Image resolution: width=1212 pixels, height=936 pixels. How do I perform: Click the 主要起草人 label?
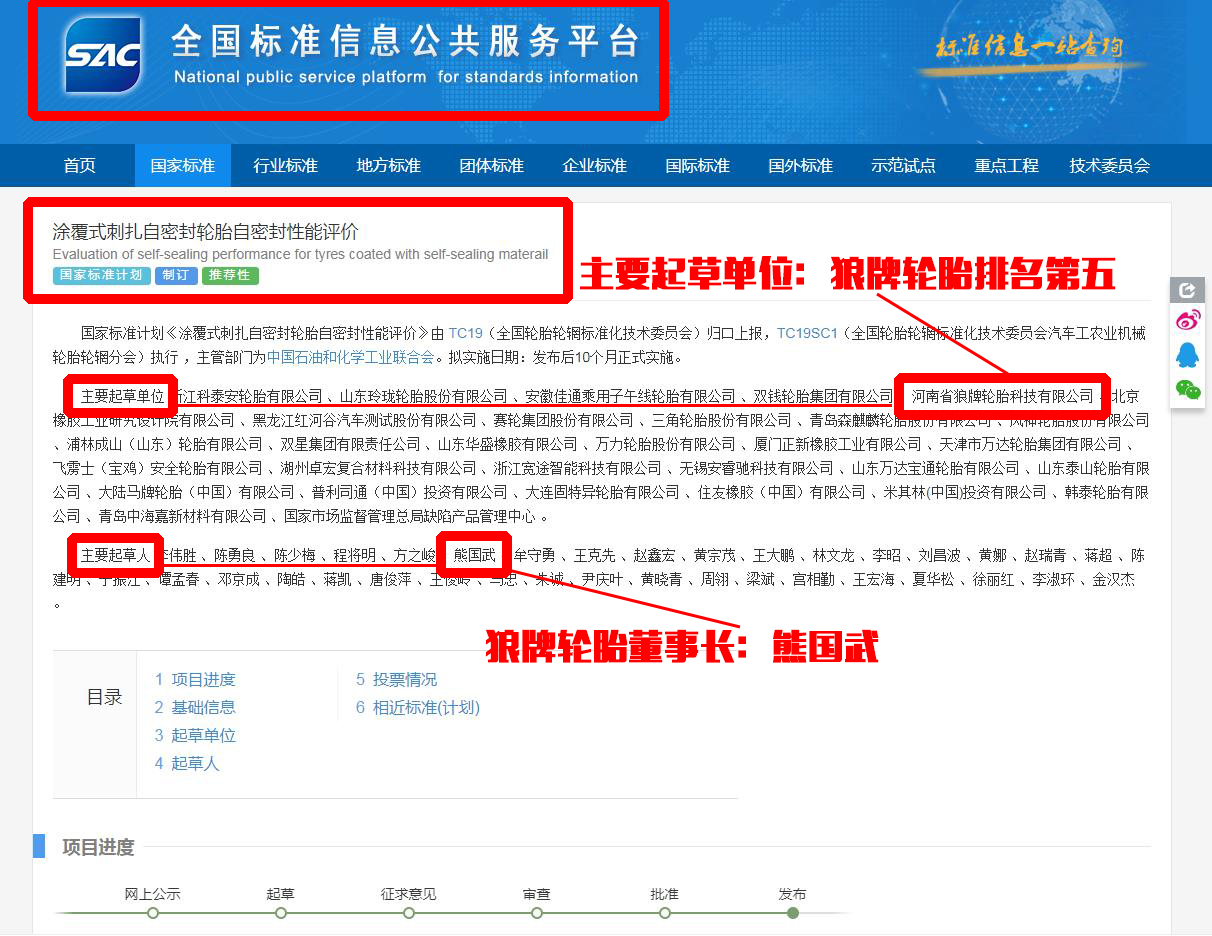tap(114, 555)
